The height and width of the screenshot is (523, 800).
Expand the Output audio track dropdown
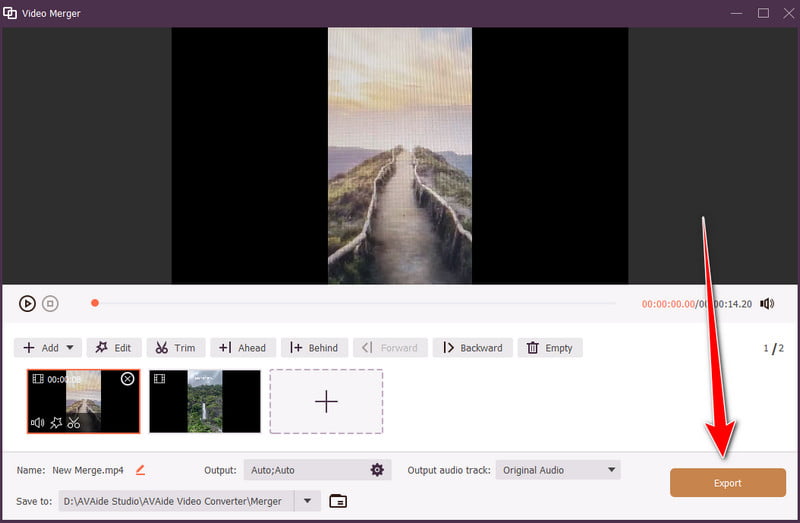tap(612, 470)
